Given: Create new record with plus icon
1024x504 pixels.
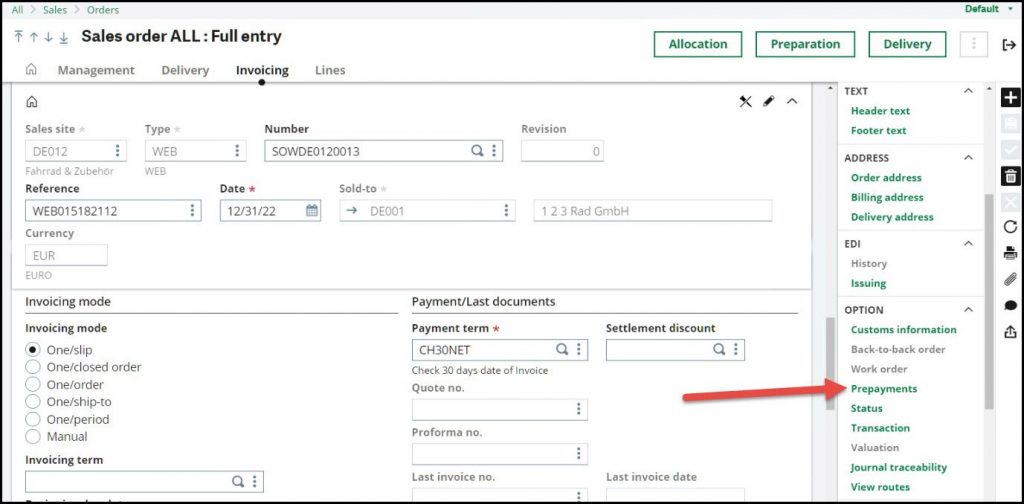Looking at the screenshot, I should coord(1010,98).
